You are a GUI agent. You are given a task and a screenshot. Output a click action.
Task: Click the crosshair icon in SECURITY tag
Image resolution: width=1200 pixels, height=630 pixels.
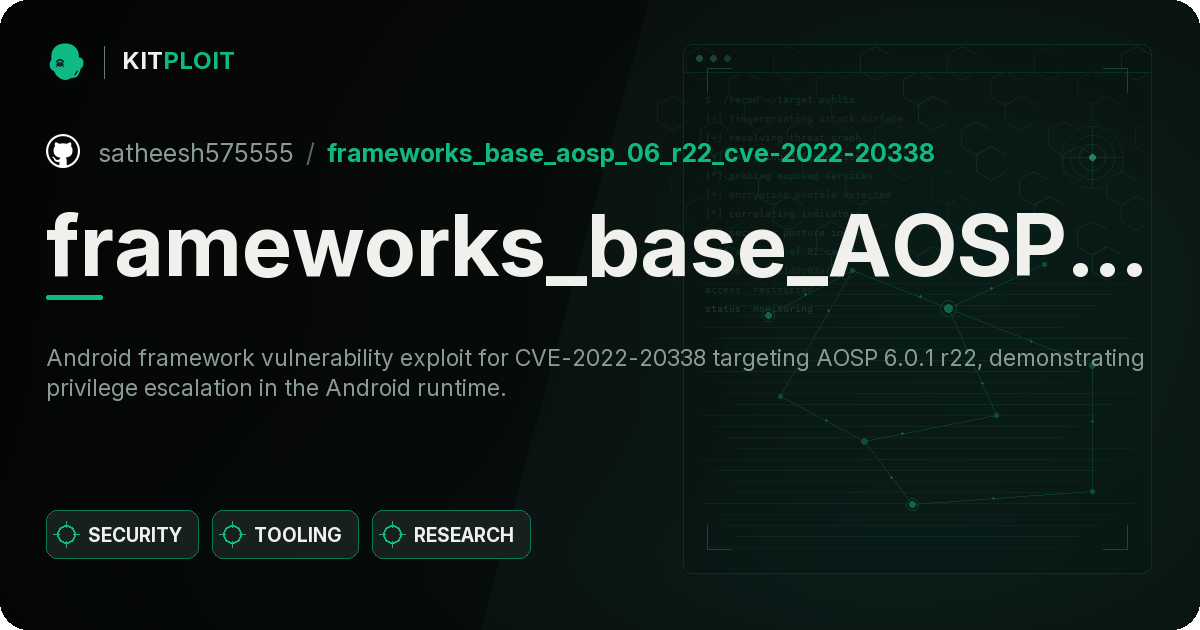tap(67, 535)
